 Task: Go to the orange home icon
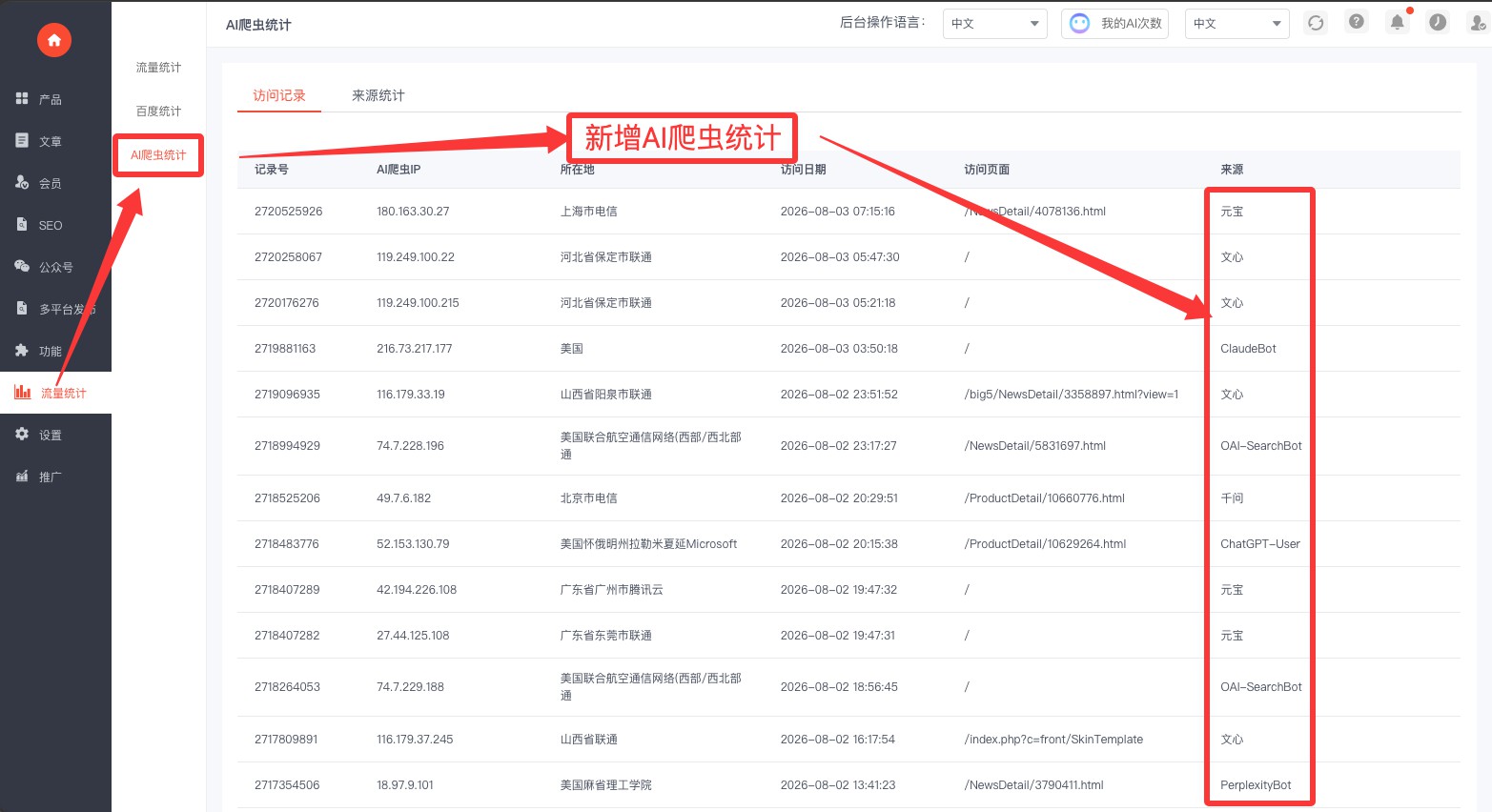coord(54,40)
